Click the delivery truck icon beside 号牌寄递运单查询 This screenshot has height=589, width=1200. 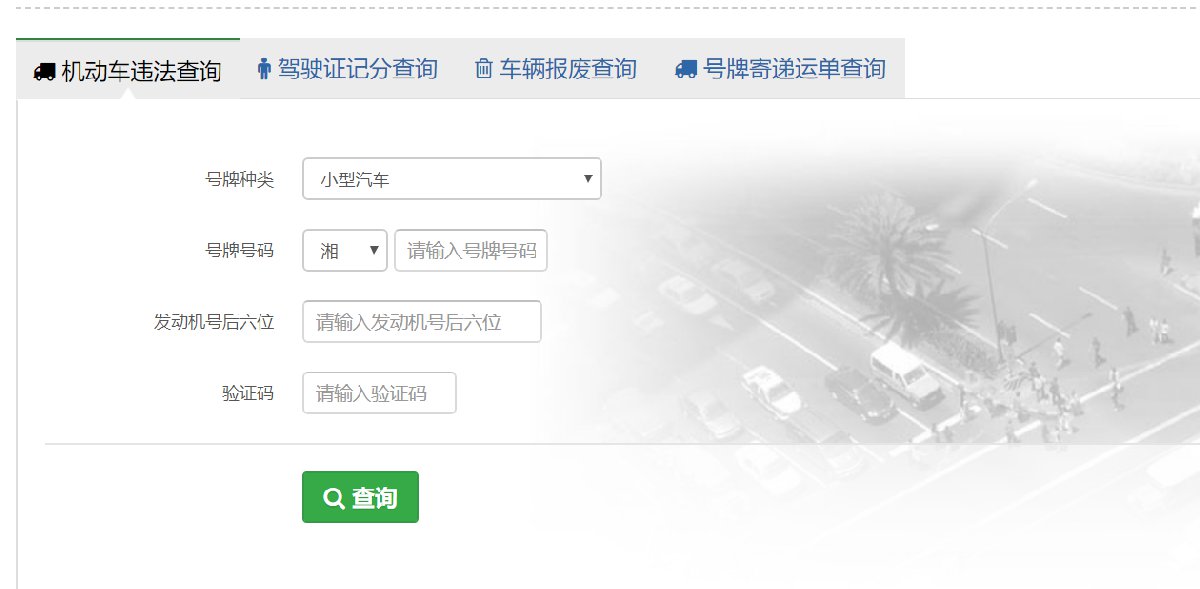coord(686,69)
